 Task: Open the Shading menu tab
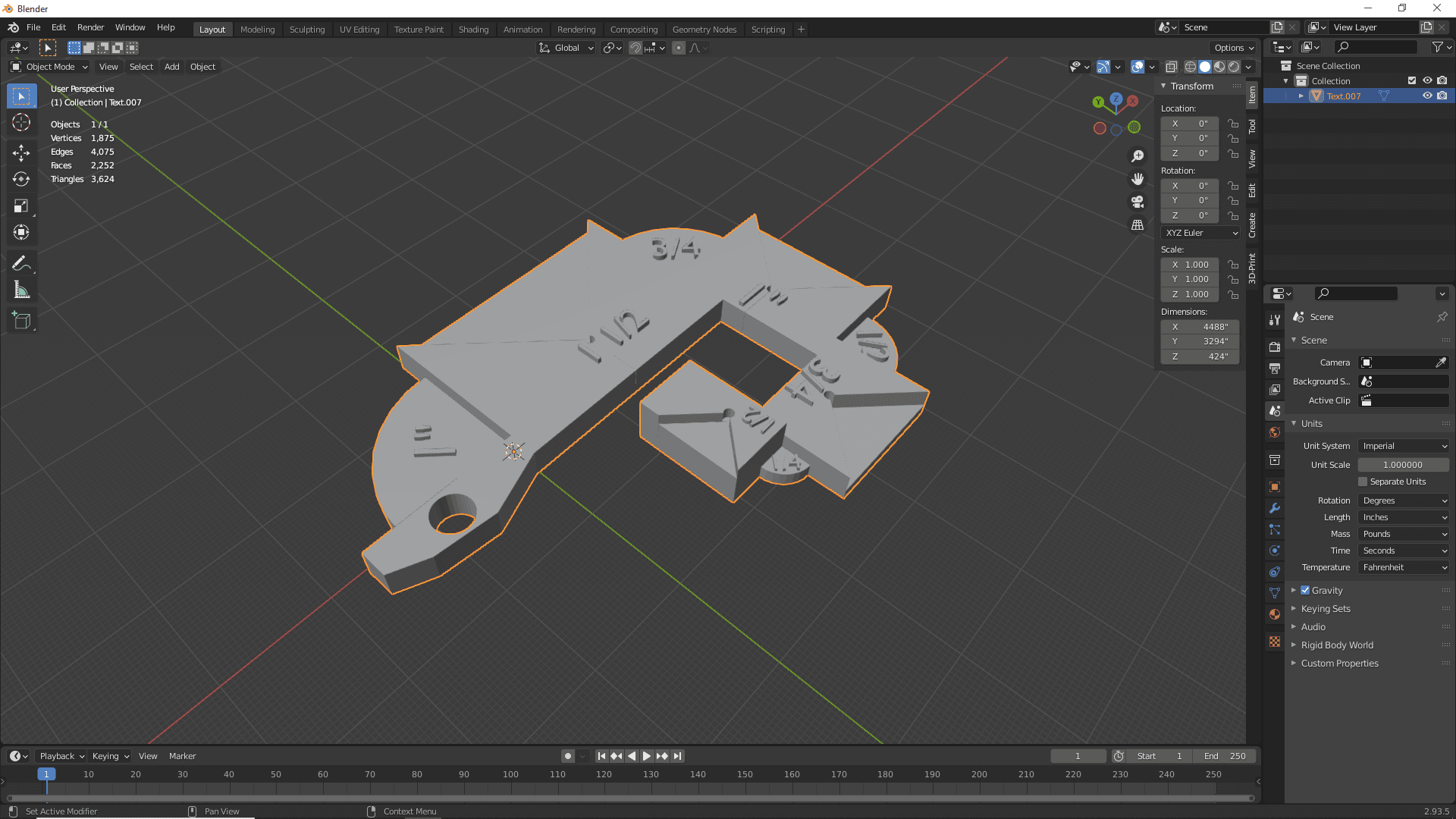(x=472, y=28)
